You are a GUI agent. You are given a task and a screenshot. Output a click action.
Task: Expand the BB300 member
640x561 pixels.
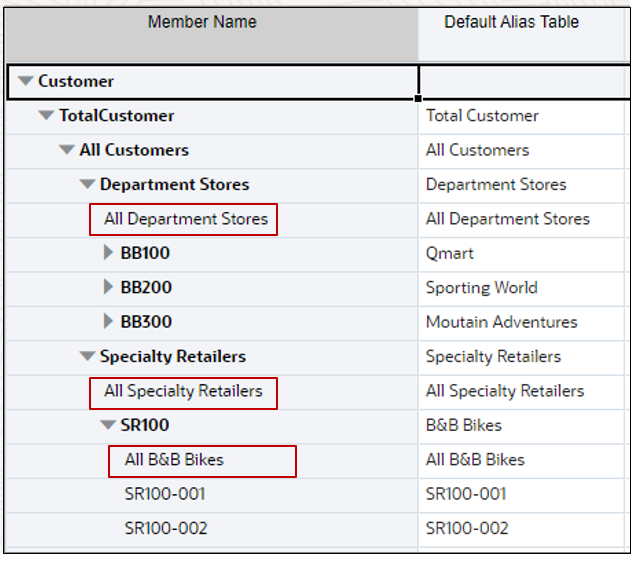coord(109,322)
